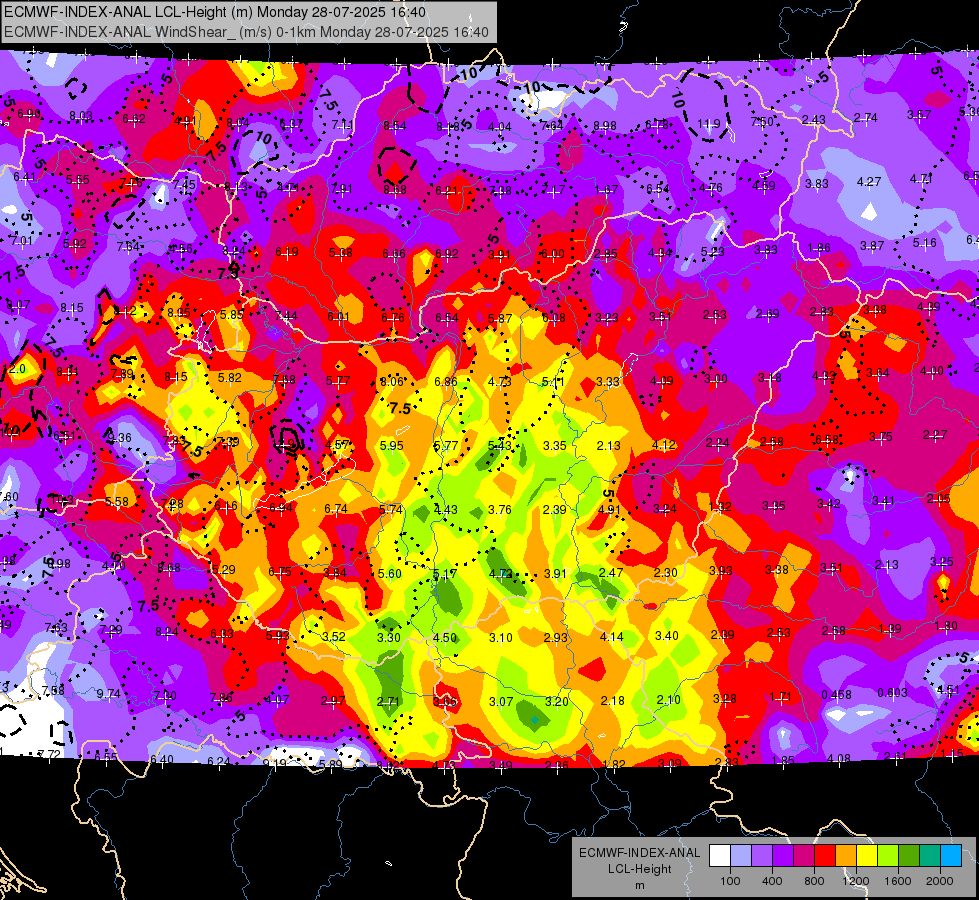
Task: Click the wind shear value 4.27
Action: 868,182
